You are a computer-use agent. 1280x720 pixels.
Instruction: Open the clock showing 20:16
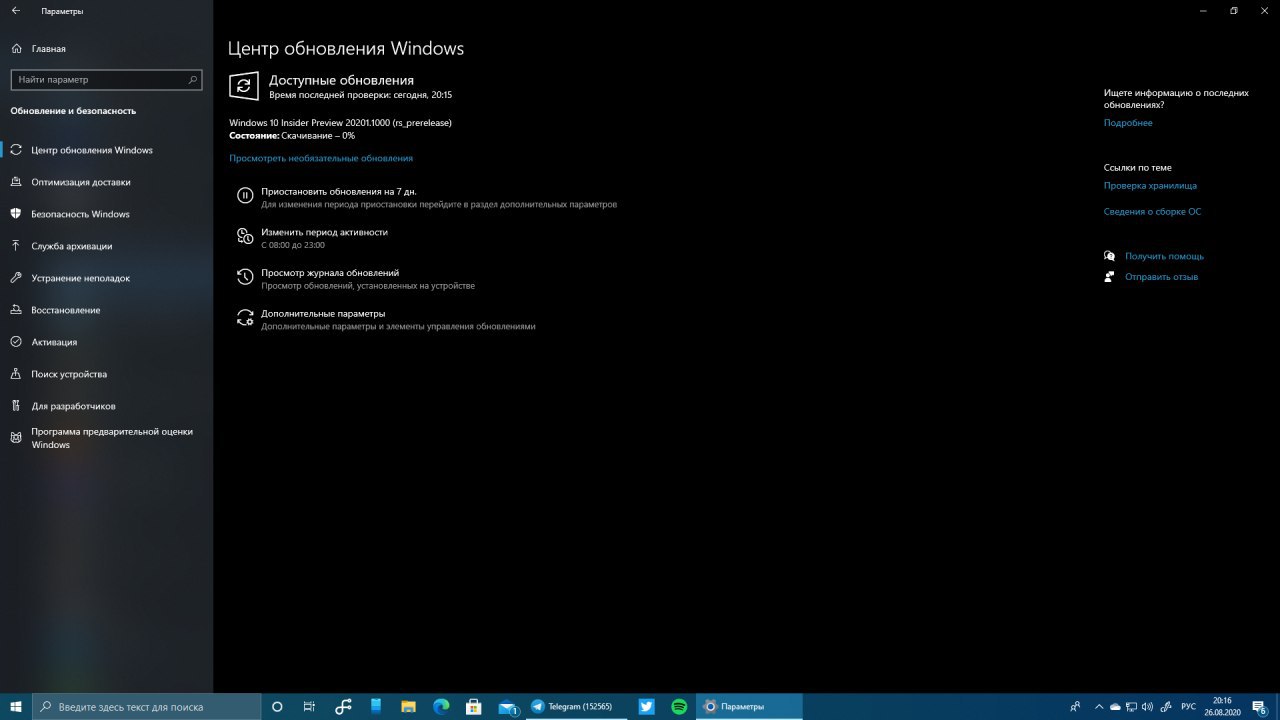[1223, 706]
